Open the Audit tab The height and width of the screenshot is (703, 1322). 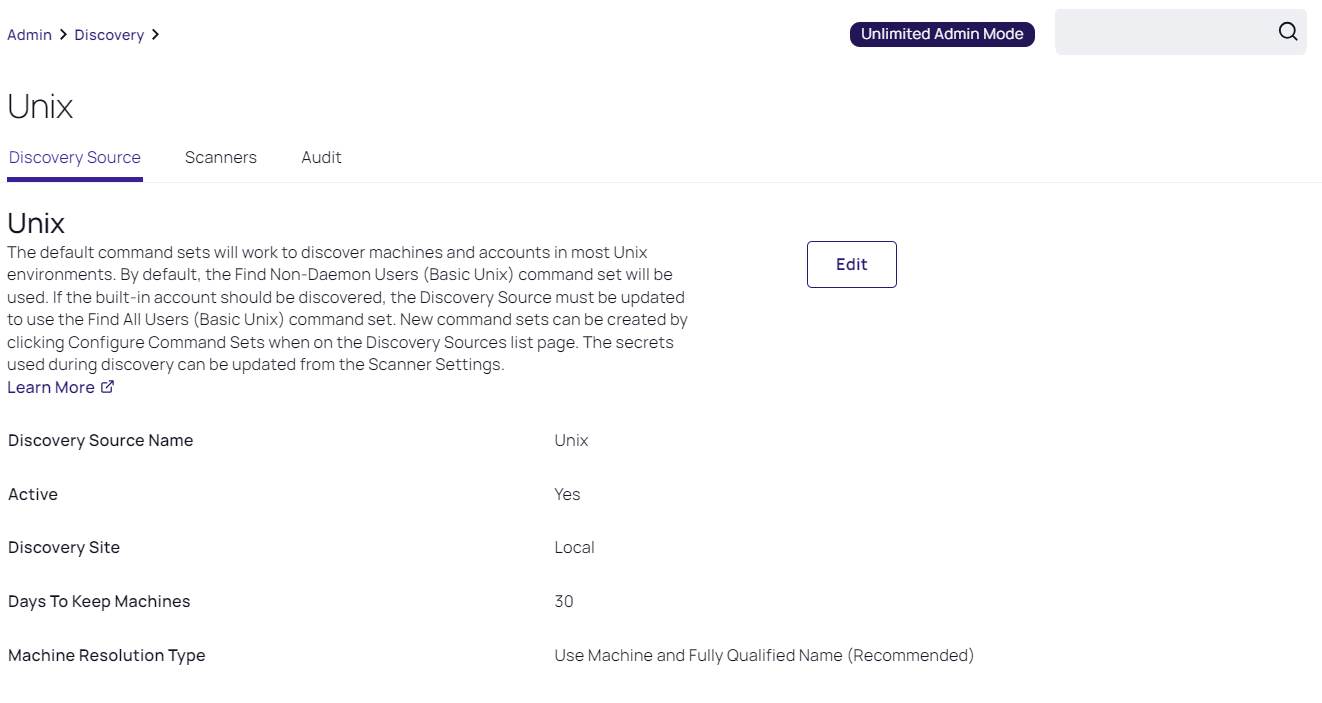[322, 158]
